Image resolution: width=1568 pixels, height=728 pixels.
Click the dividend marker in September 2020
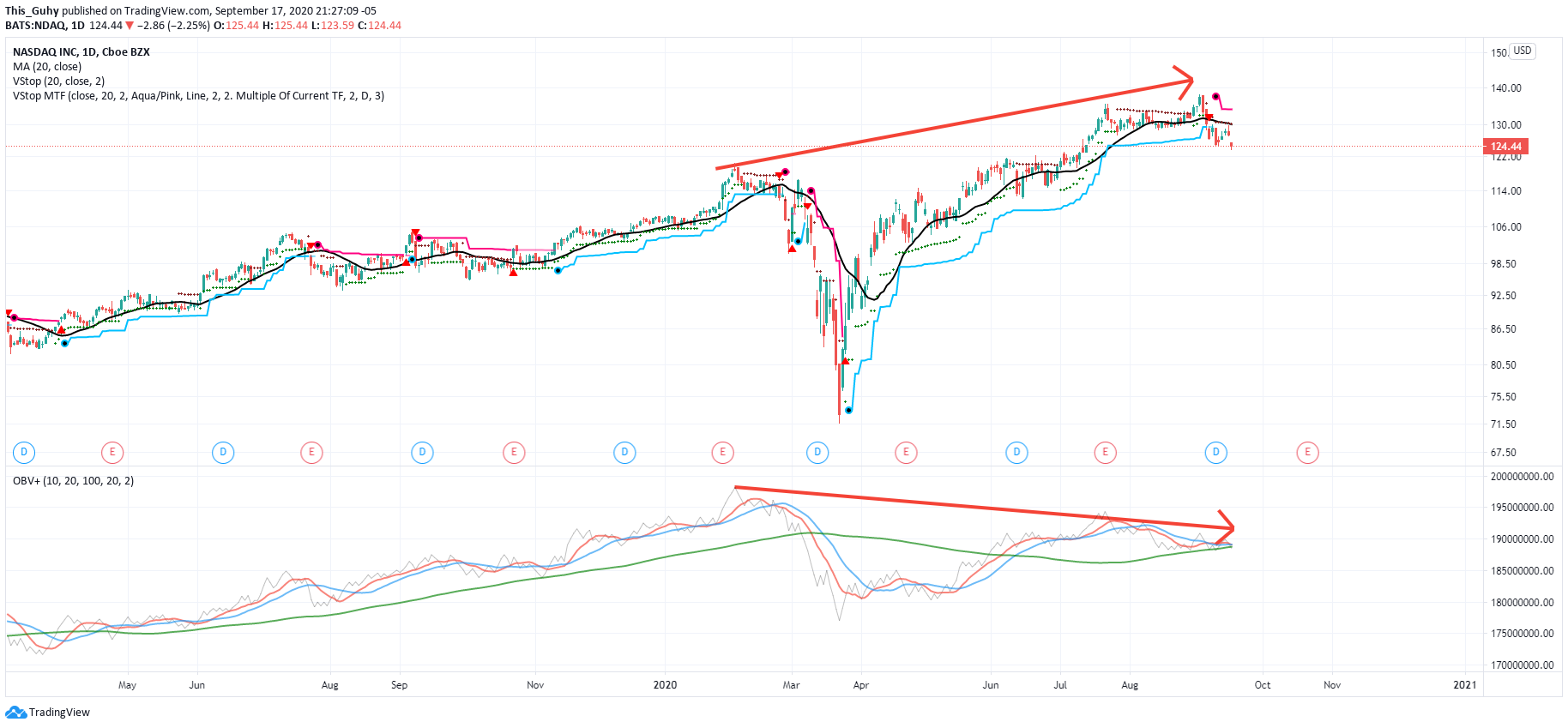(1215, 452)
